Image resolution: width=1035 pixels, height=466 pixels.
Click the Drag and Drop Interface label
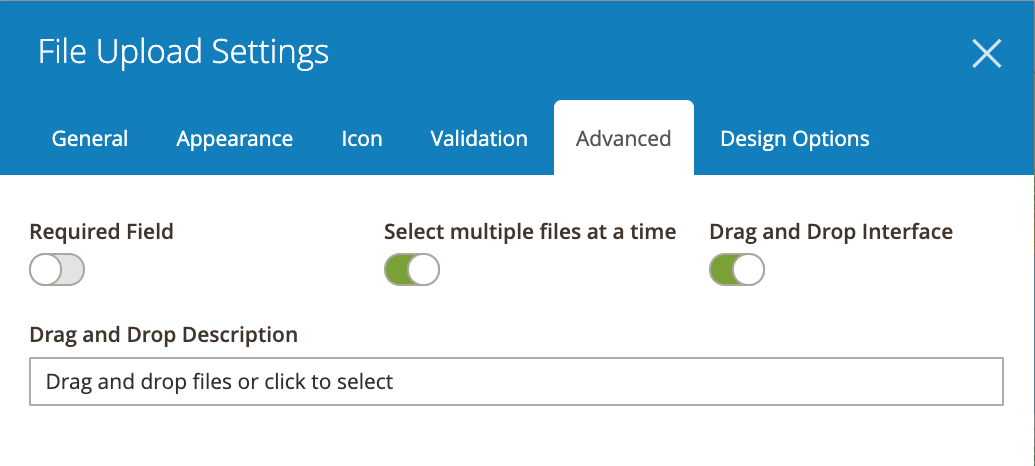pos(831,232)
